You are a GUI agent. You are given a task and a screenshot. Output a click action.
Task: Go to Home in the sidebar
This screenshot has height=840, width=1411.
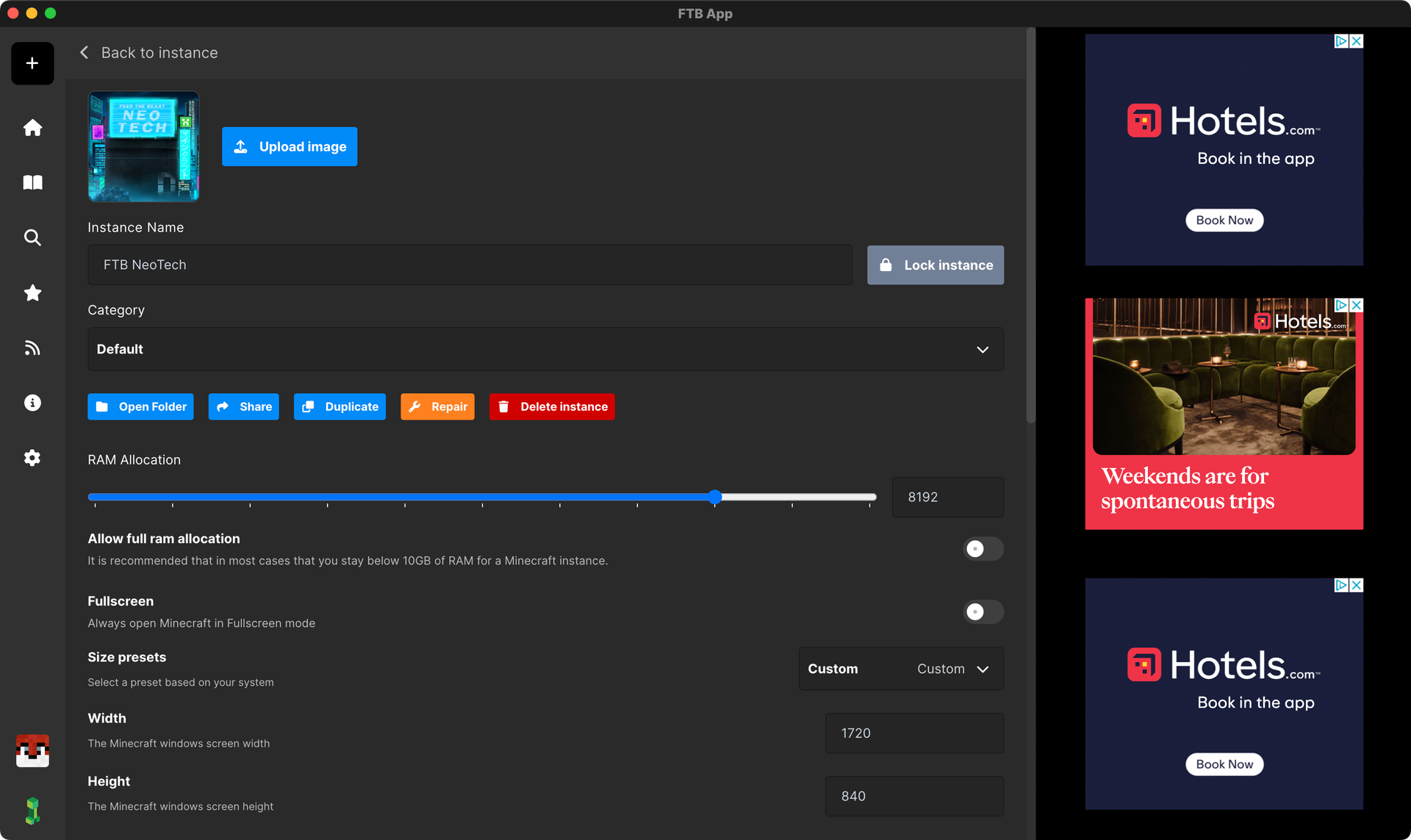32,128
